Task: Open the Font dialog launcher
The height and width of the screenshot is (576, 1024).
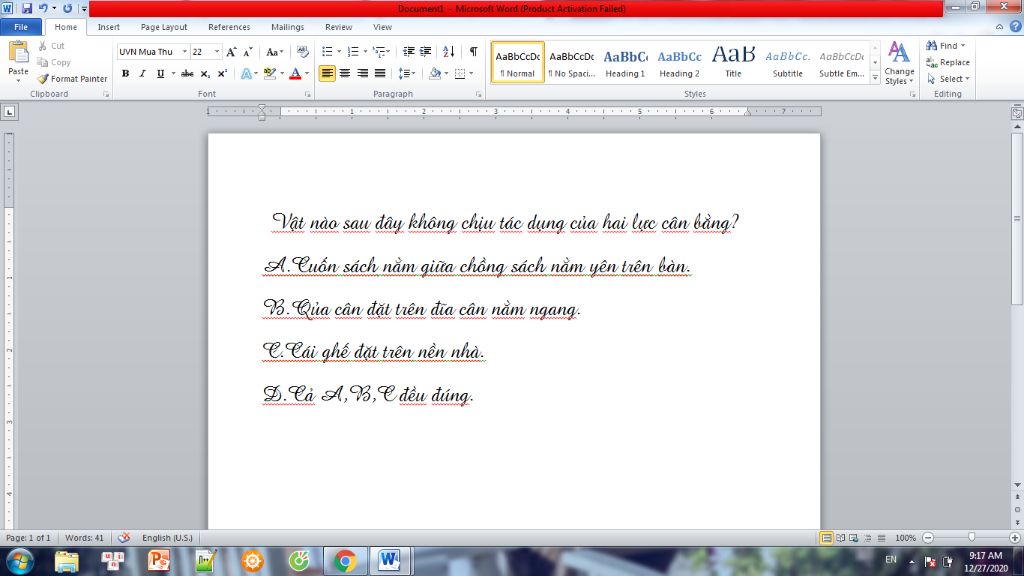Action: pos(308,95)
